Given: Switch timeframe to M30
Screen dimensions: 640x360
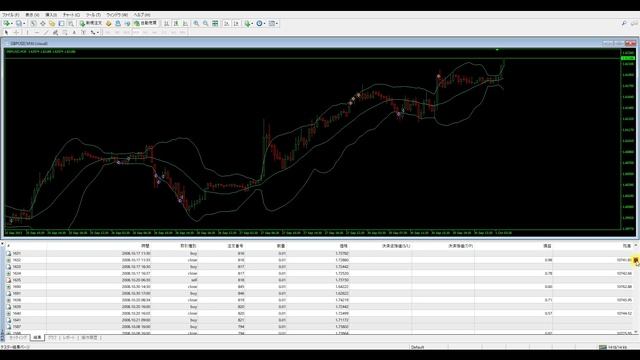Looking at the screenshot, I should pos(136,32).
